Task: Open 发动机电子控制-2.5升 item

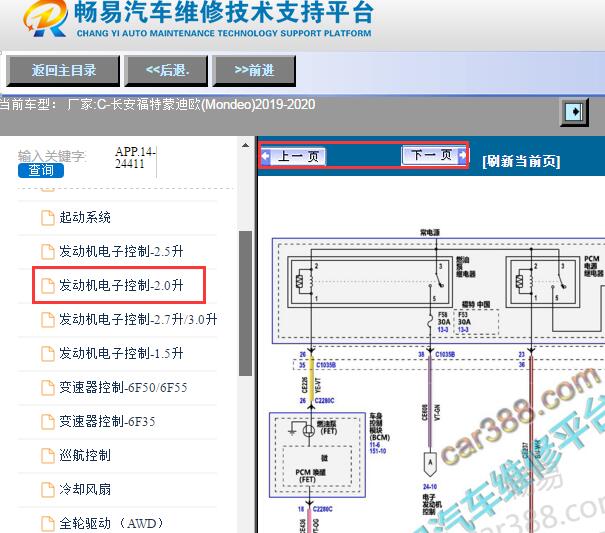Action: (x=121, y=251)
